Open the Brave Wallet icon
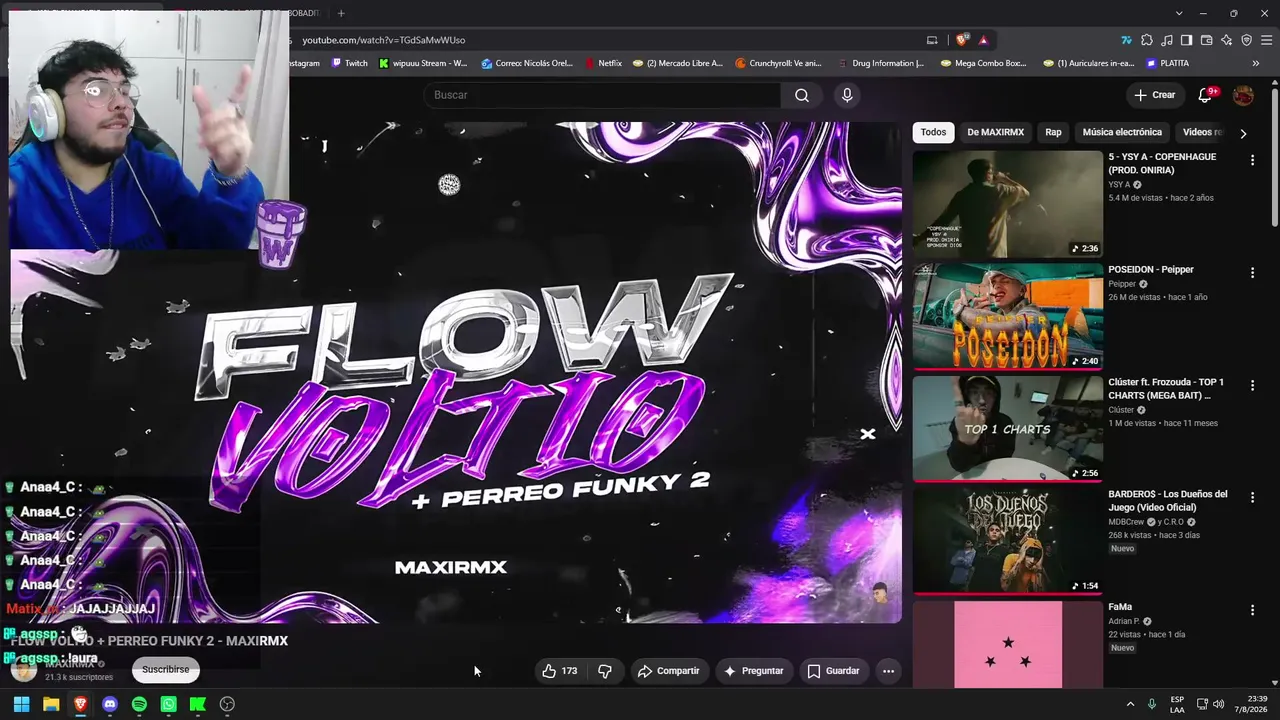Image resolution: width=1280 pixels, height=720 pixels. click(x=1206, y=40)
